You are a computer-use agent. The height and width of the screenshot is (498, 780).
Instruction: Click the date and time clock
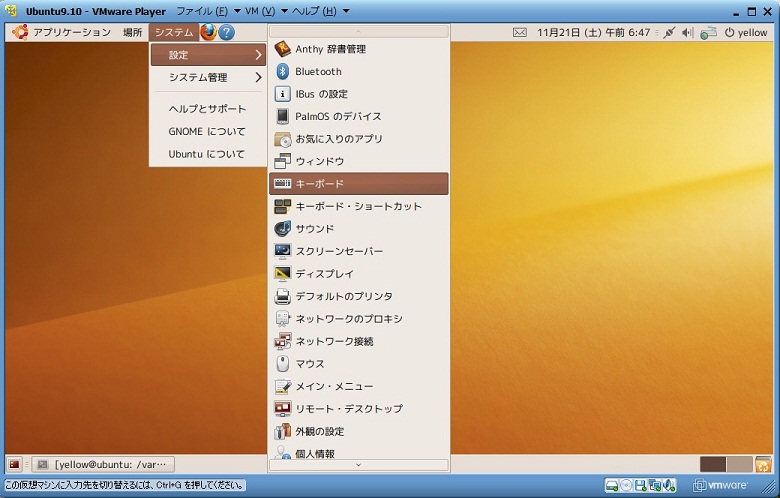click(x=593, y=32)
